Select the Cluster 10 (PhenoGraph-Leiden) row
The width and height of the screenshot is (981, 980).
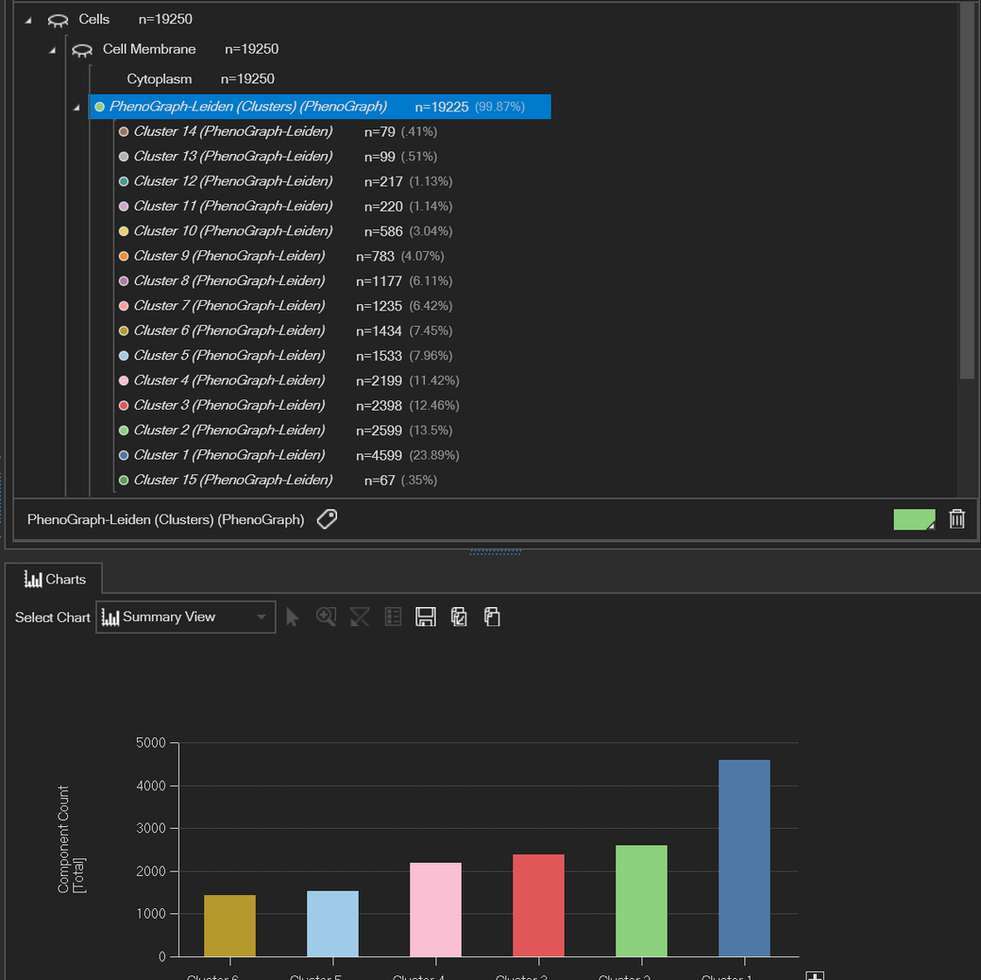click(285, 231)
